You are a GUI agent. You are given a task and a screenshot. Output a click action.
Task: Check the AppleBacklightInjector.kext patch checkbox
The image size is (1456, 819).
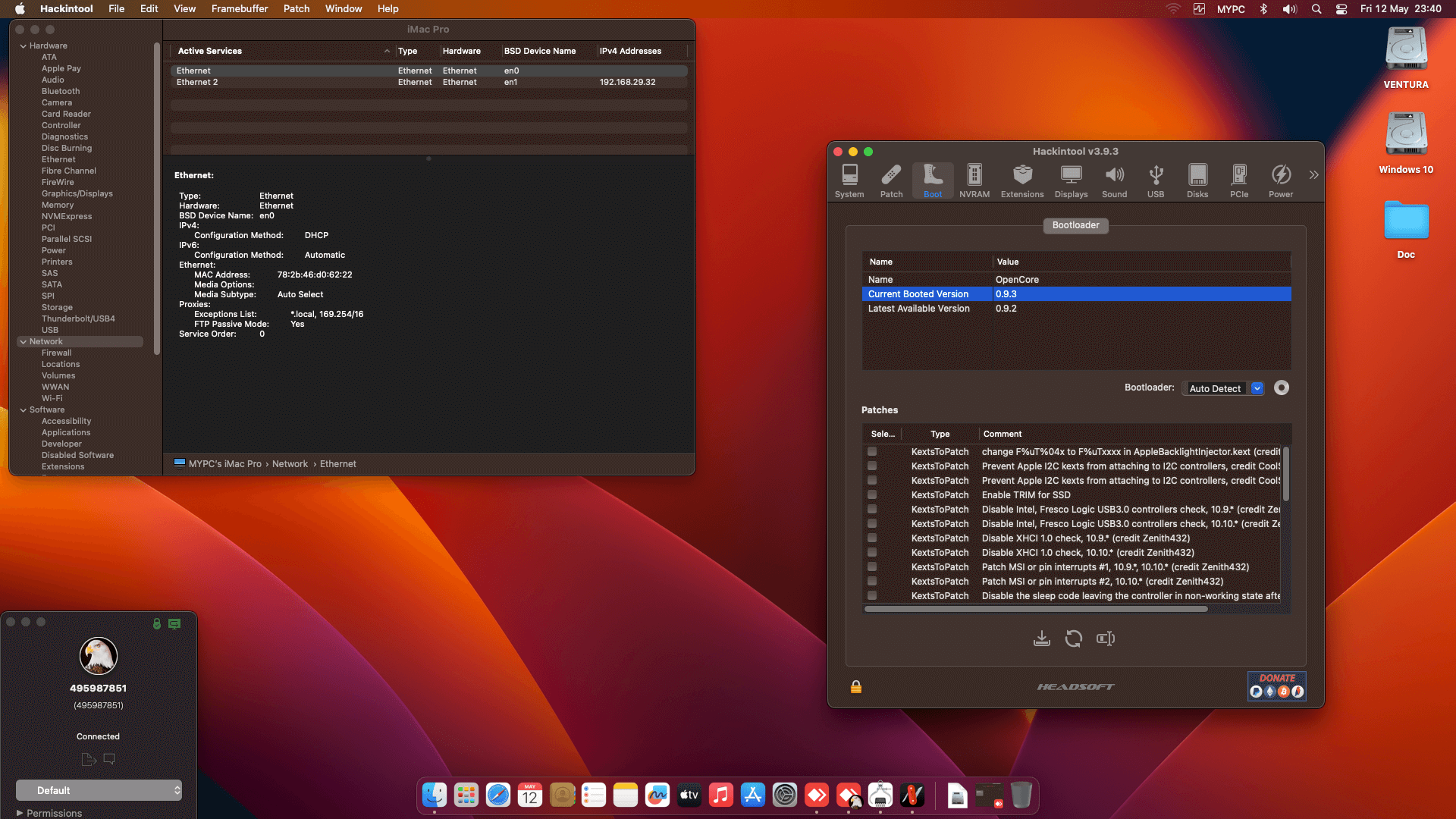click(x=872, y=452)
